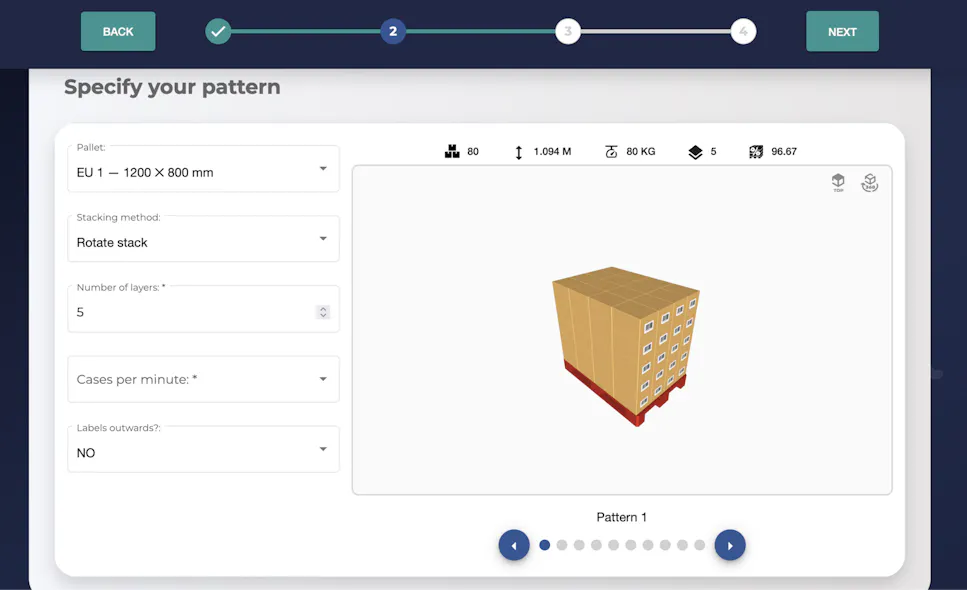Screen dimensions: 967x590
Task: Click the '80 KG' weight value
Action: [x=641, y=152]
